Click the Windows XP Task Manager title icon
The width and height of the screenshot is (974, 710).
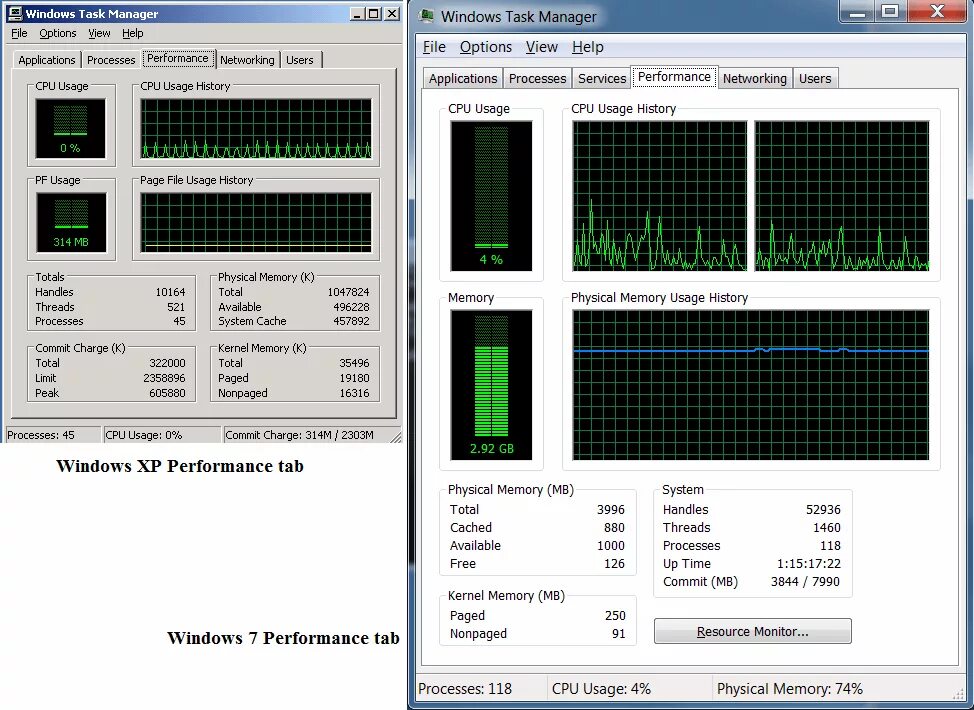[14, 13]
